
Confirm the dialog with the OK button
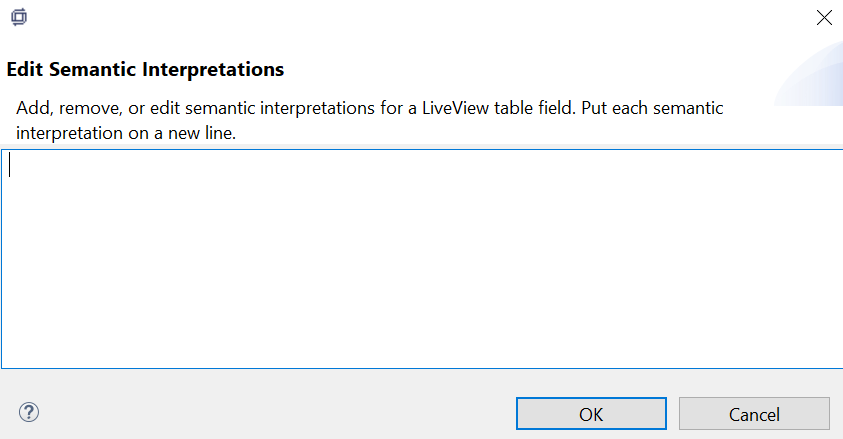[x=591, y=414]
